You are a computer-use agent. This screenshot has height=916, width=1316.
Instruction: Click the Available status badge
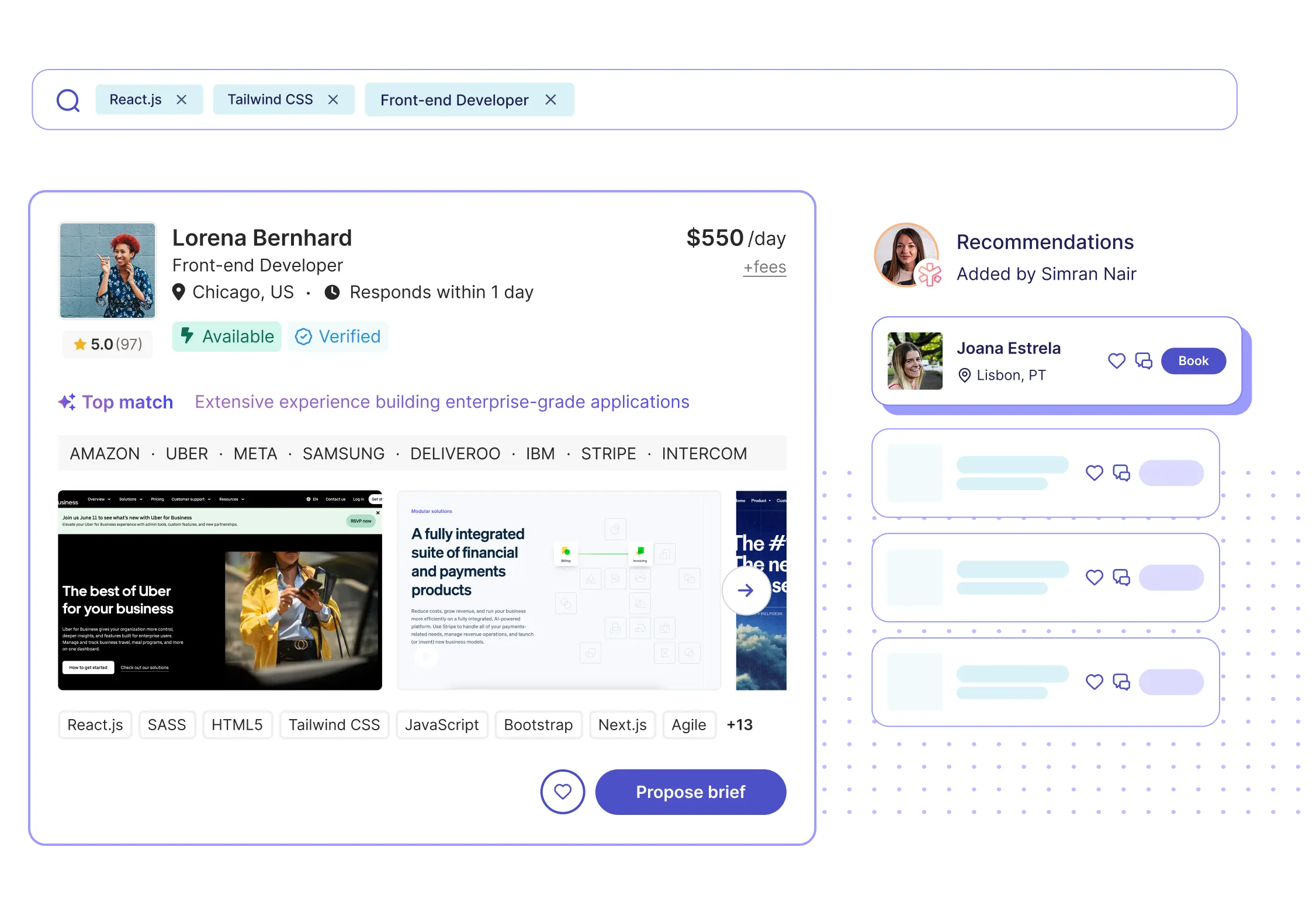227,336
